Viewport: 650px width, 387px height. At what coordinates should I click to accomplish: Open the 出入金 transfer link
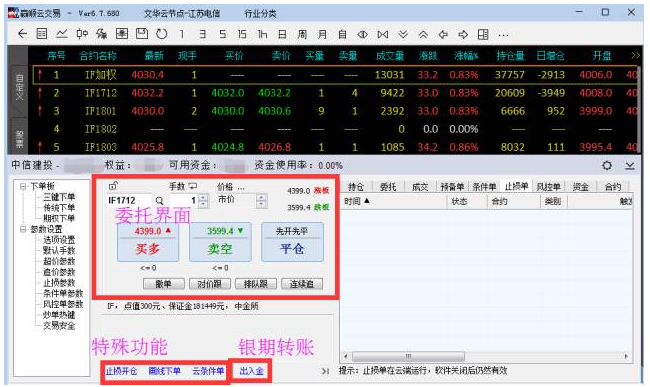[x=251, y=371]
